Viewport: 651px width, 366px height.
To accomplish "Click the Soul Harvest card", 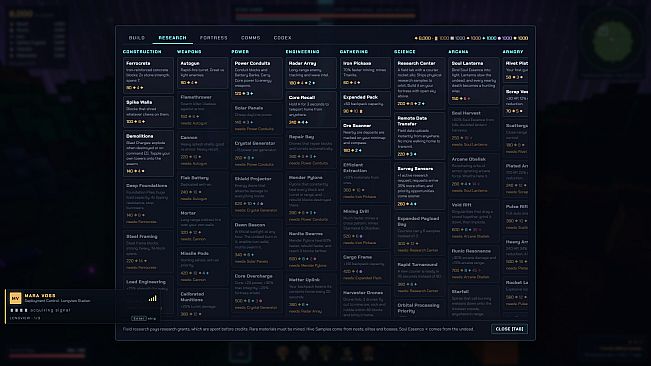I will pos(473,129).
